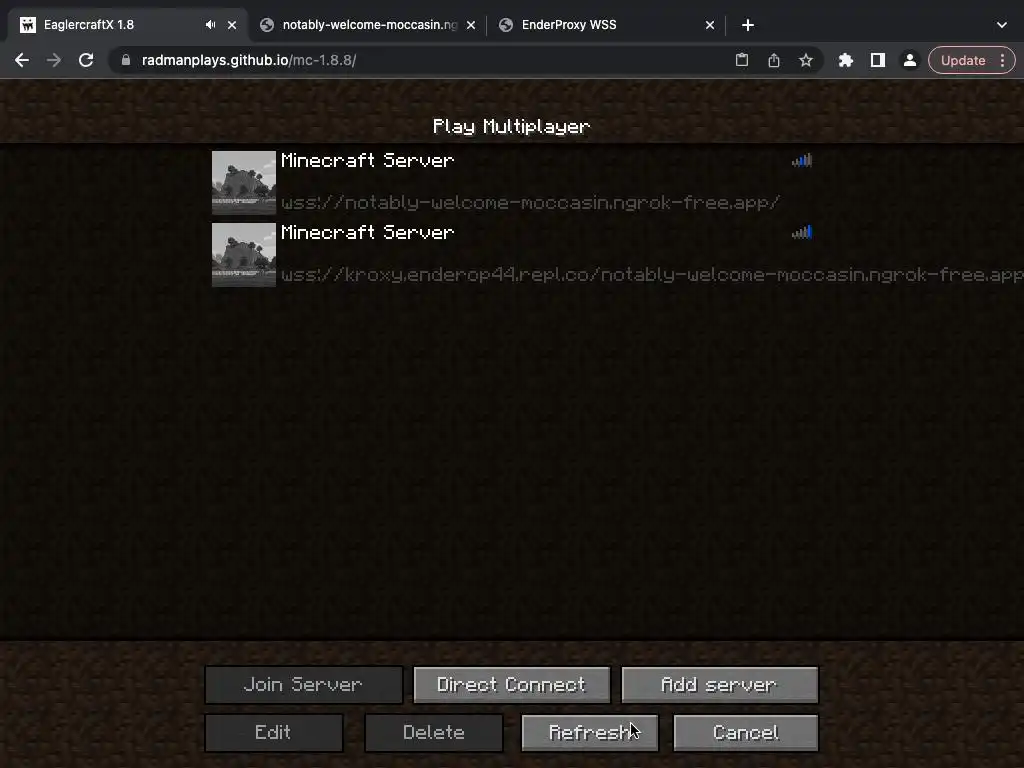
Task: Expand the tab search chevron
Action: click(1002, 25)
